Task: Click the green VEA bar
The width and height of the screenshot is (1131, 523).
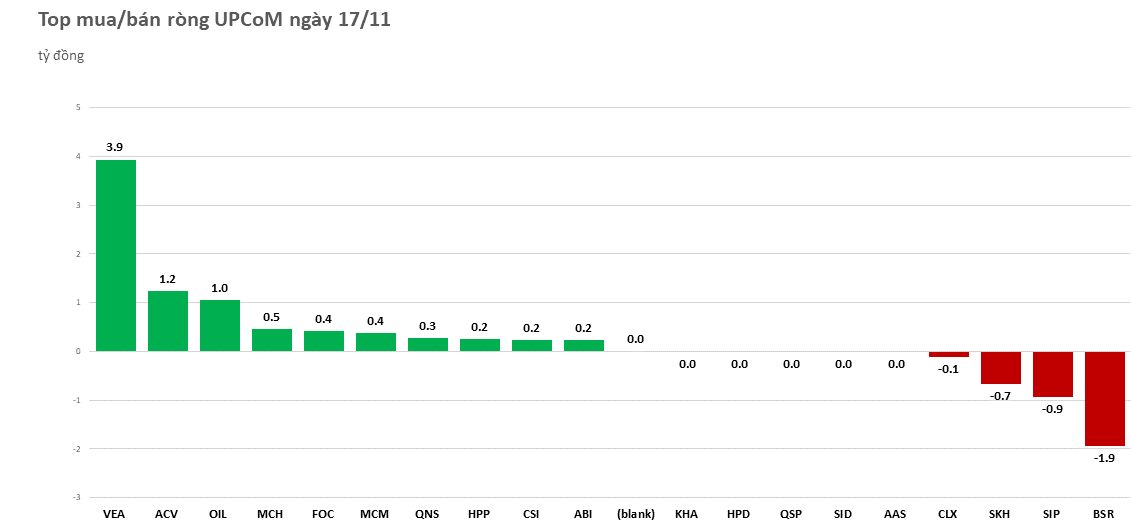Action: 116,255
